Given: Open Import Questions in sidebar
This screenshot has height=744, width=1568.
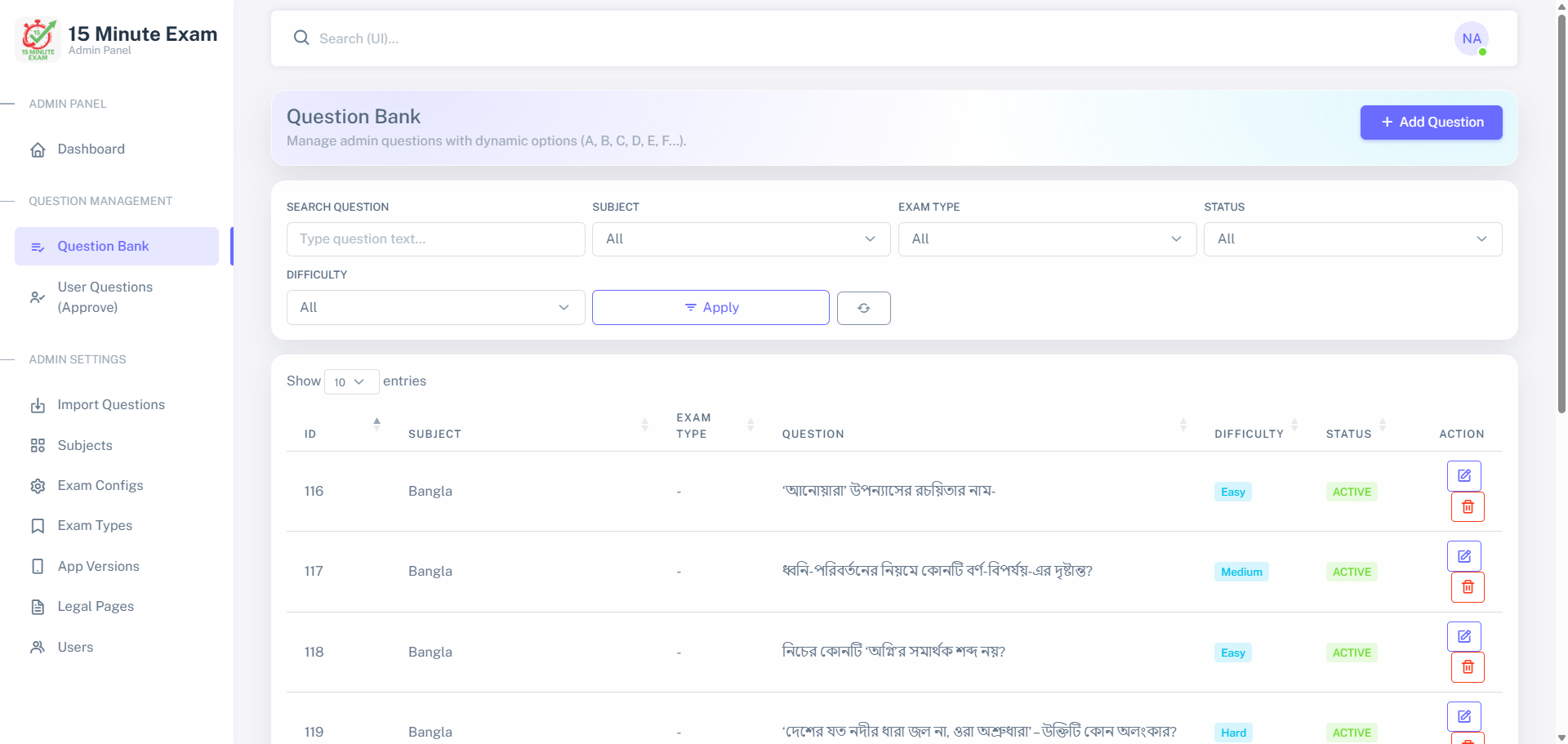Looking at the screenshot, I should (117, 405).
